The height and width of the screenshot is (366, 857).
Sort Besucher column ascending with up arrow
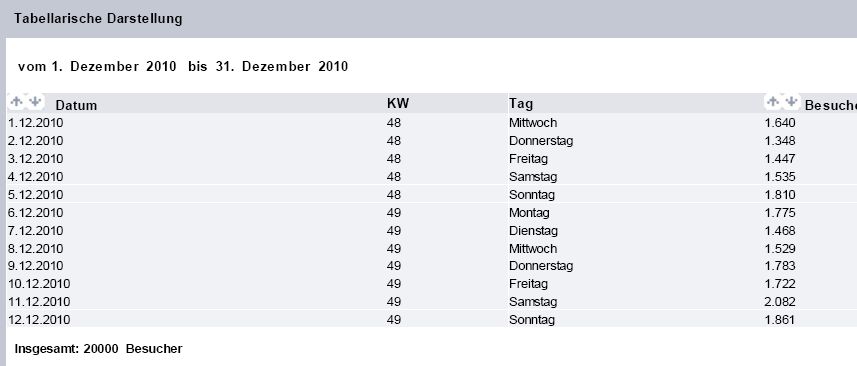(773, 101)
